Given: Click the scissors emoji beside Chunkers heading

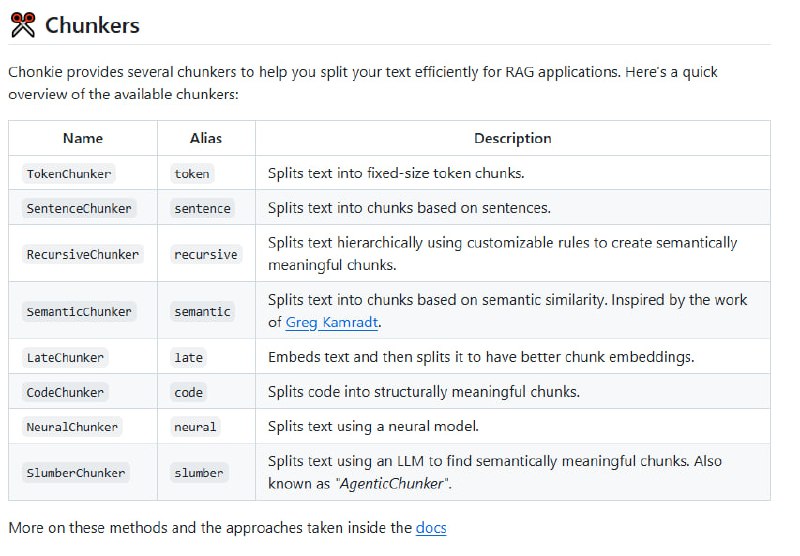Looking at the screenshot, I should pyautogui.click(x=22, y=25).
